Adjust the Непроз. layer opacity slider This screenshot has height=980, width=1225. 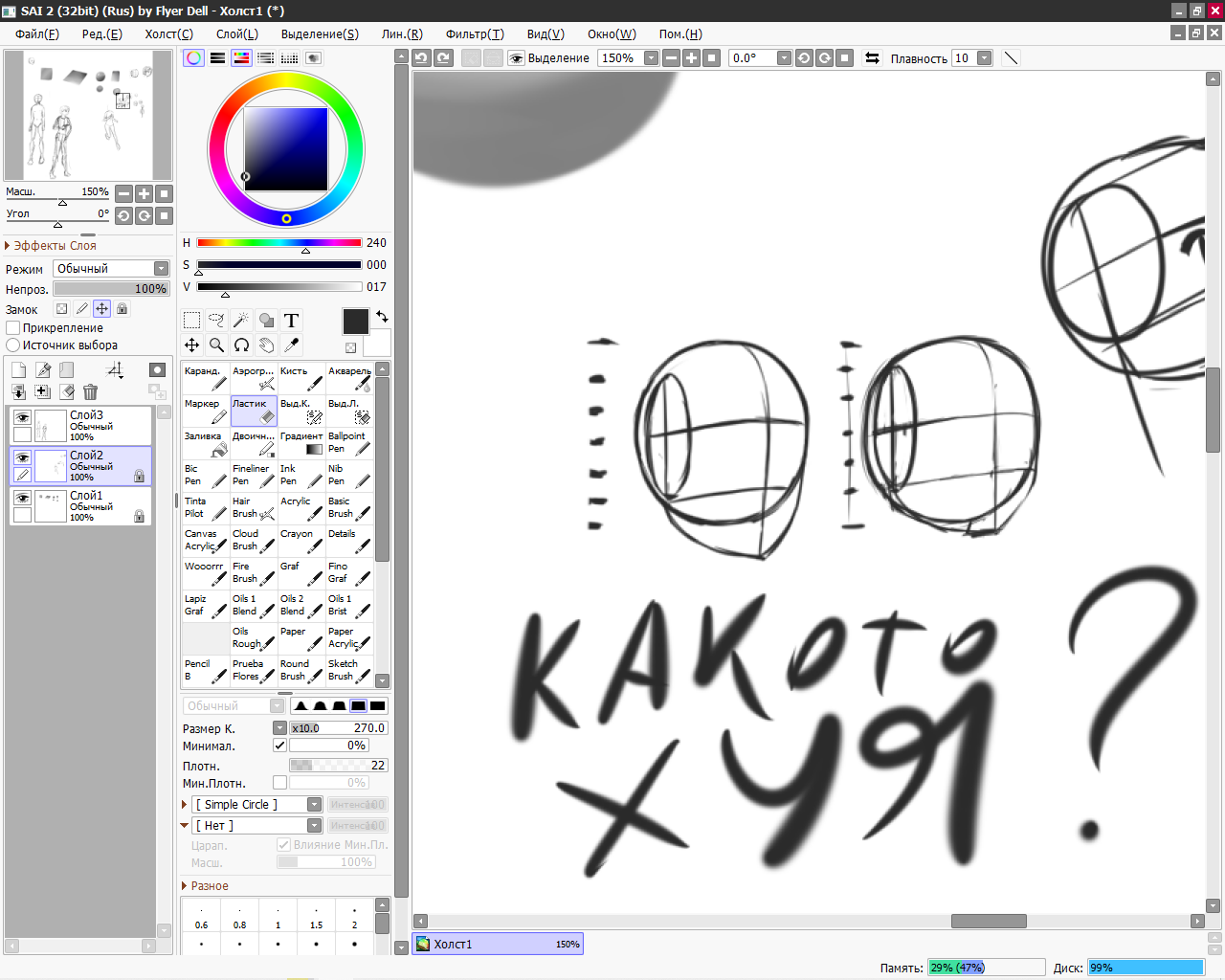[111, 289]
